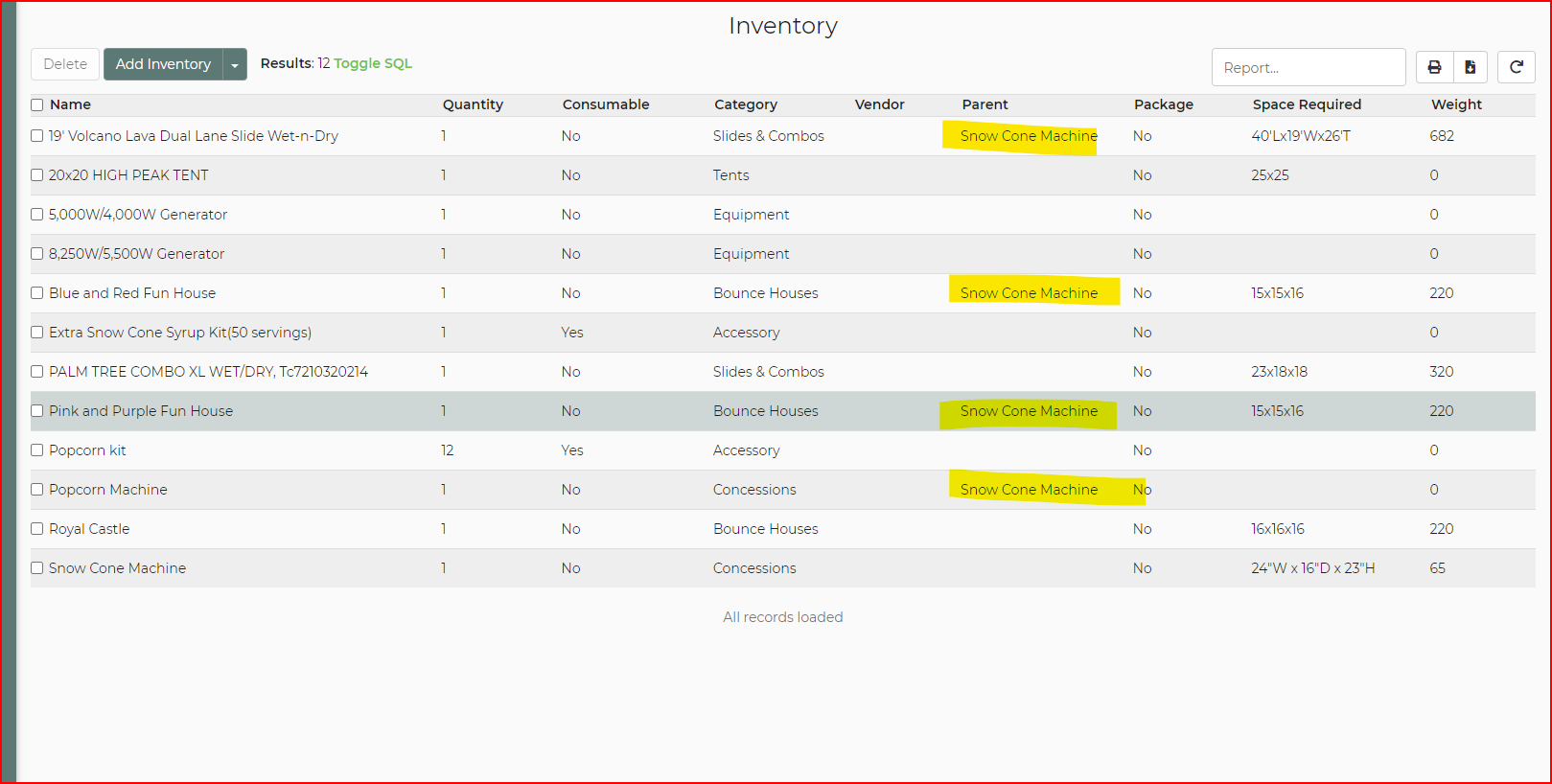This screenshot has height=784, width=1552.
Task: Click in the Report input field
Action: [1308, 68]
